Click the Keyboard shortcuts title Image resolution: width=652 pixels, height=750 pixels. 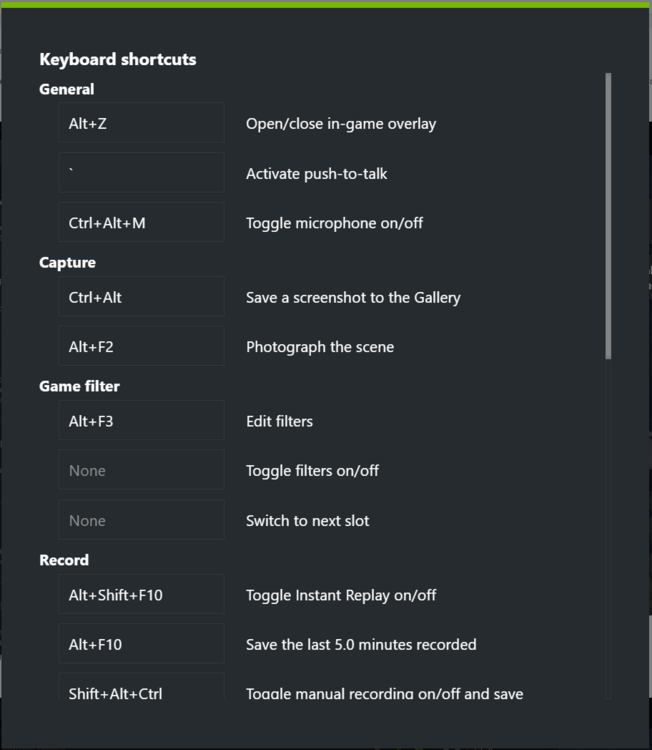(118, 59)
